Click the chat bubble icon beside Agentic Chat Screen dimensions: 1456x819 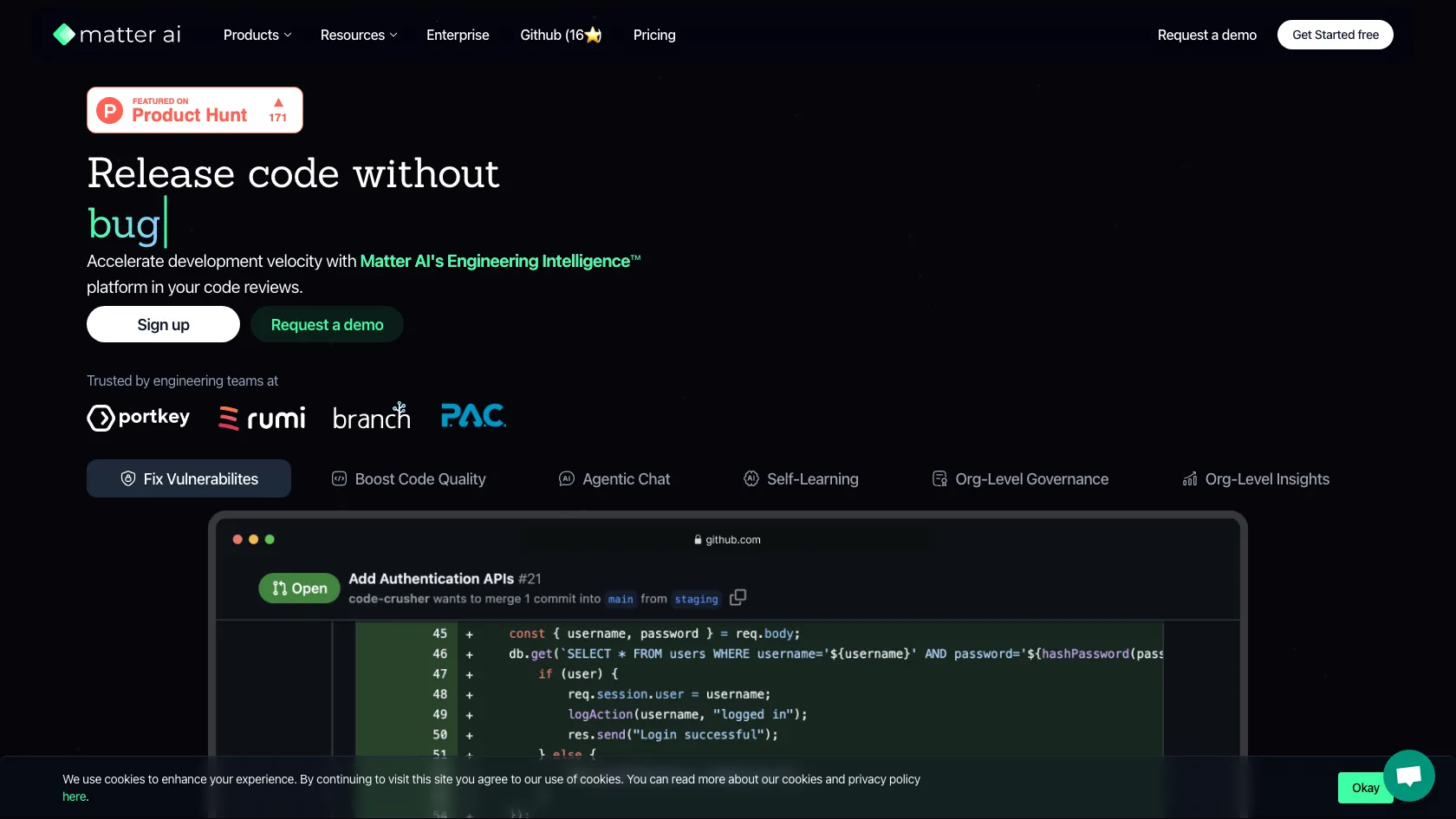coord(567,478)
